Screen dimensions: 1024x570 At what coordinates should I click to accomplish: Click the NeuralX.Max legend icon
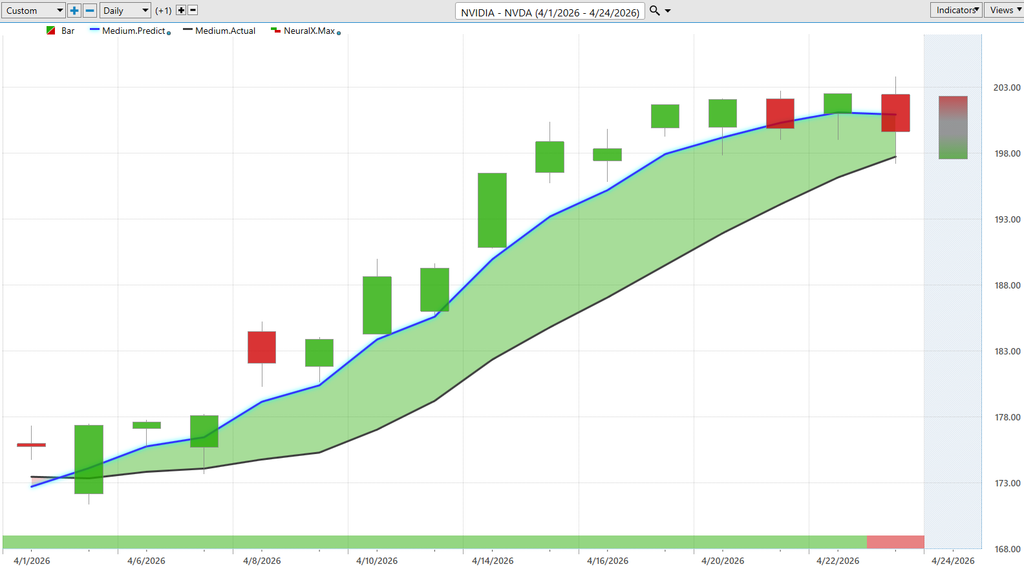point(276,30)
